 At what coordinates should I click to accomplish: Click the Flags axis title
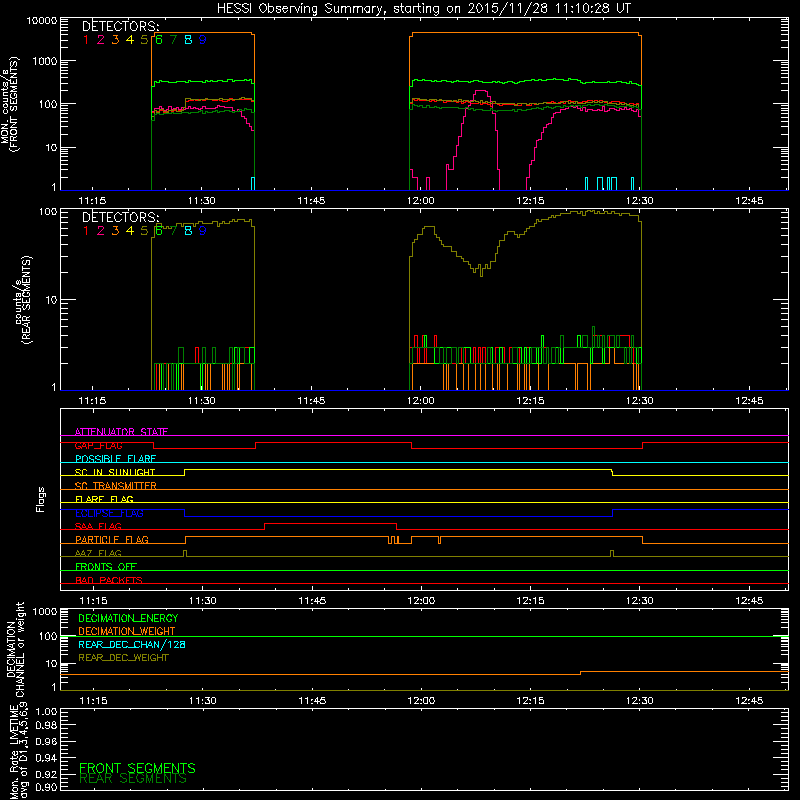point(41,499)
